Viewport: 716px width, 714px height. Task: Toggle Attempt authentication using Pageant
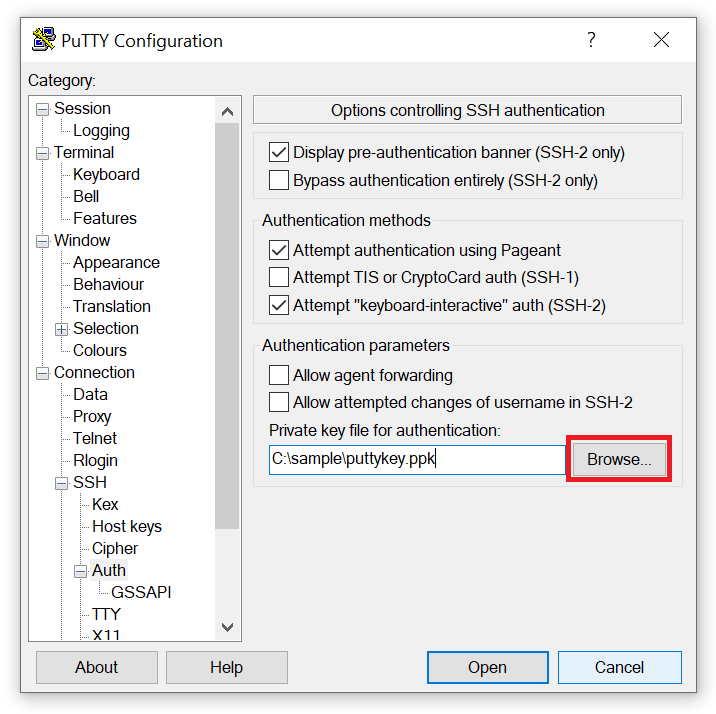coord(279,250)
